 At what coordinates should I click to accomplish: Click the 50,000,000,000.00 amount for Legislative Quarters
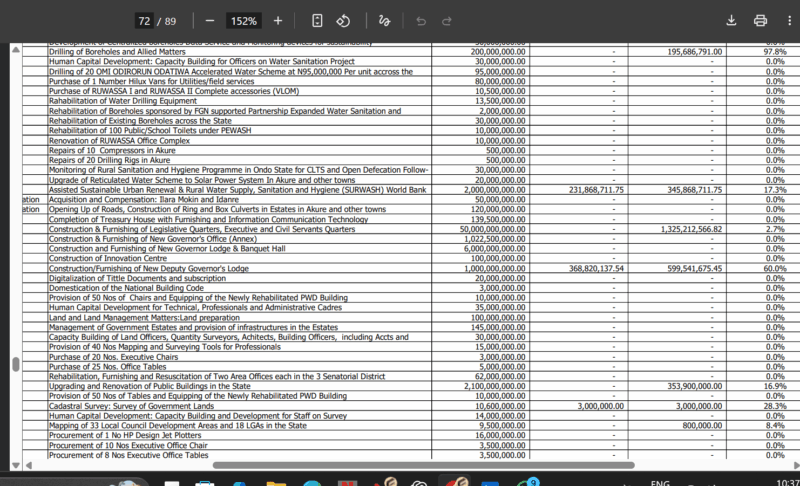(489, 229)
